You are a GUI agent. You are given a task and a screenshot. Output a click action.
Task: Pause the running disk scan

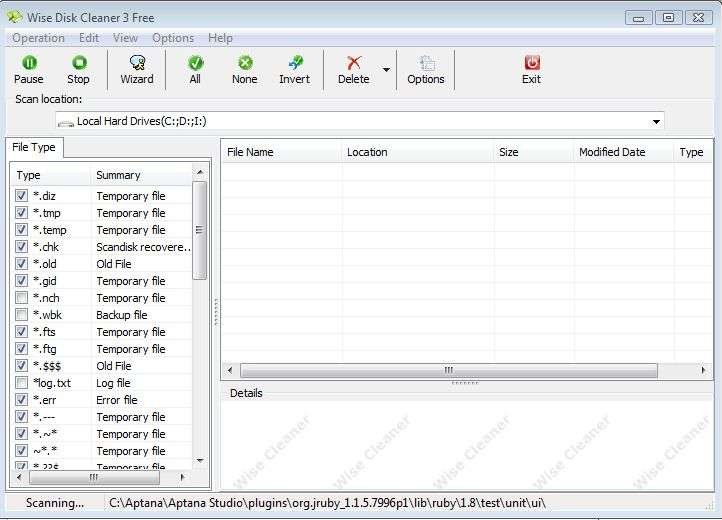[29, 69]
